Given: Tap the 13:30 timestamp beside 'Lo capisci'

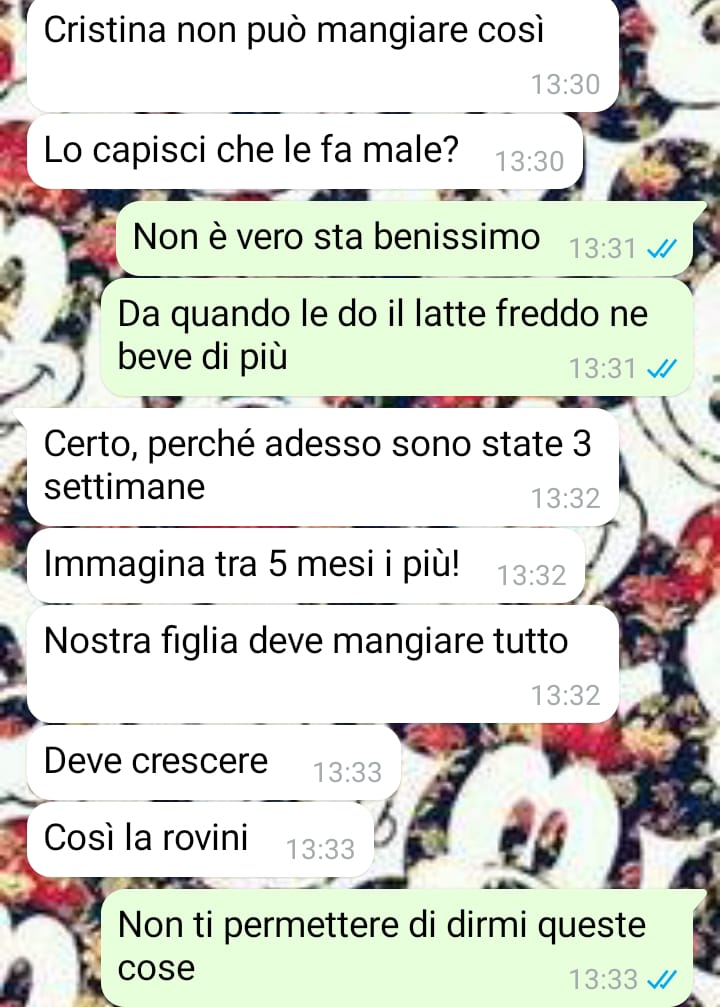Looking at the screenshot, I should coord(529,161).
